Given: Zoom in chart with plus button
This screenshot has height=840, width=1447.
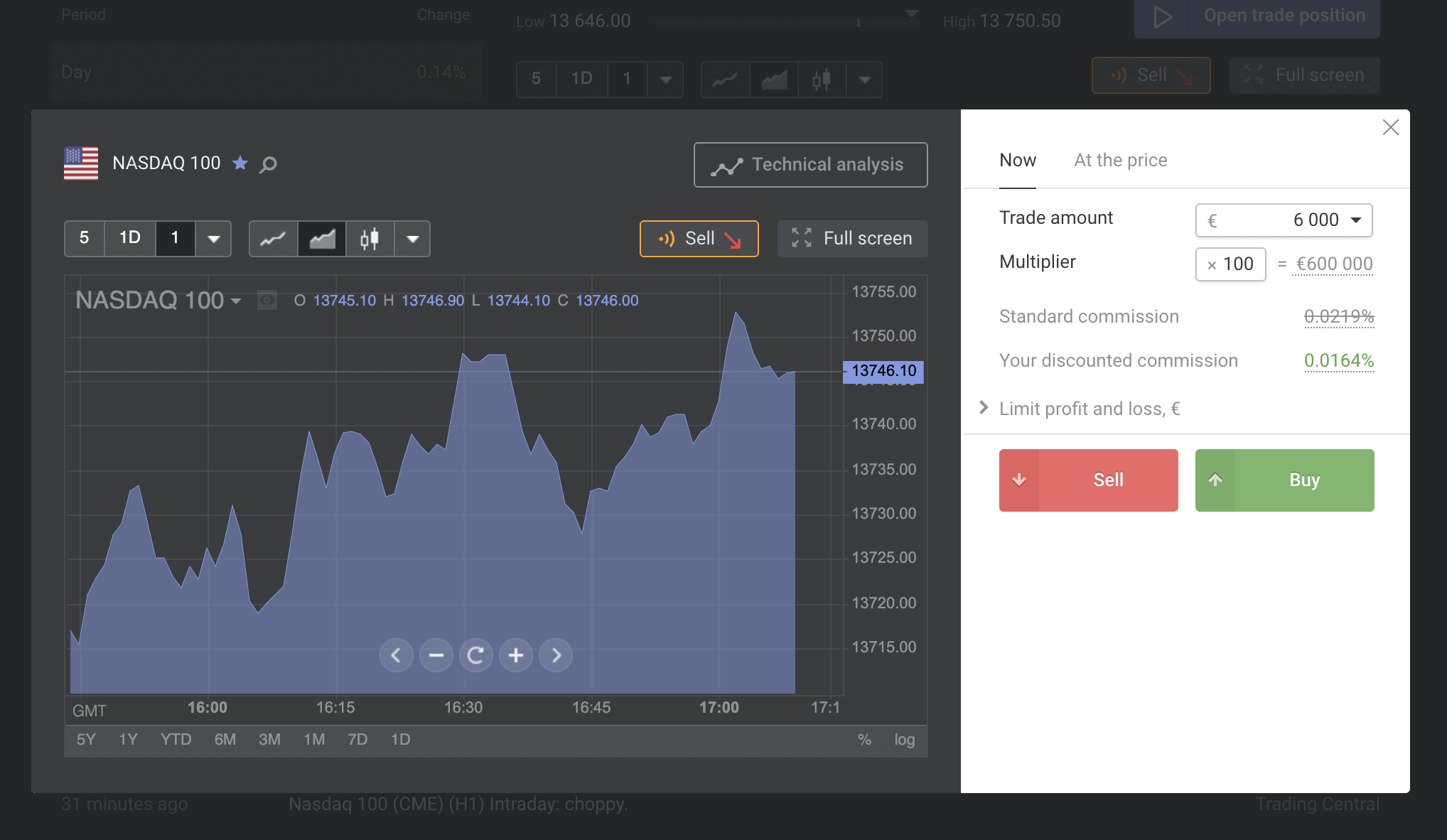Looking at the screenshot, I should [x=516, y=655].
